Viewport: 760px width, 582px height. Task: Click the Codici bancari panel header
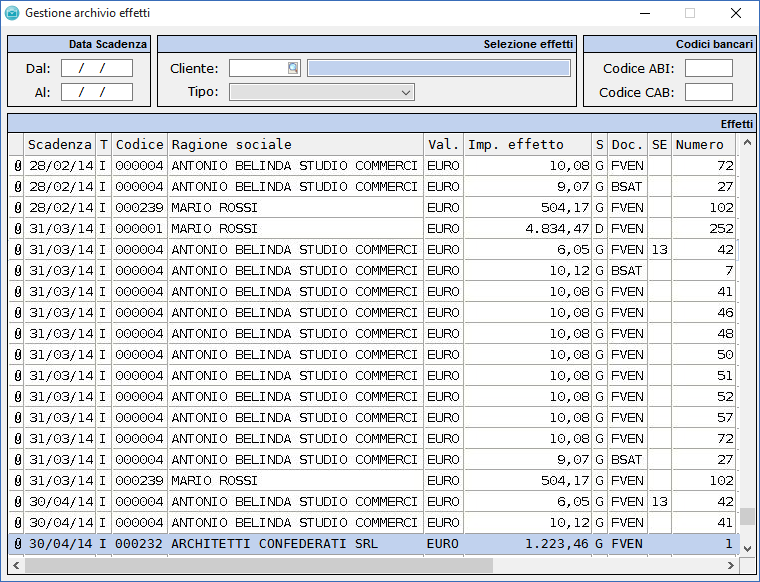[x=669, y=44]
